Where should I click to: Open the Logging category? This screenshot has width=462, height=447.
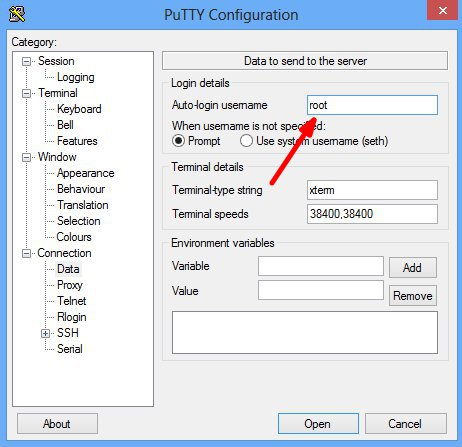pyautogui.click(x=76, y=77)
